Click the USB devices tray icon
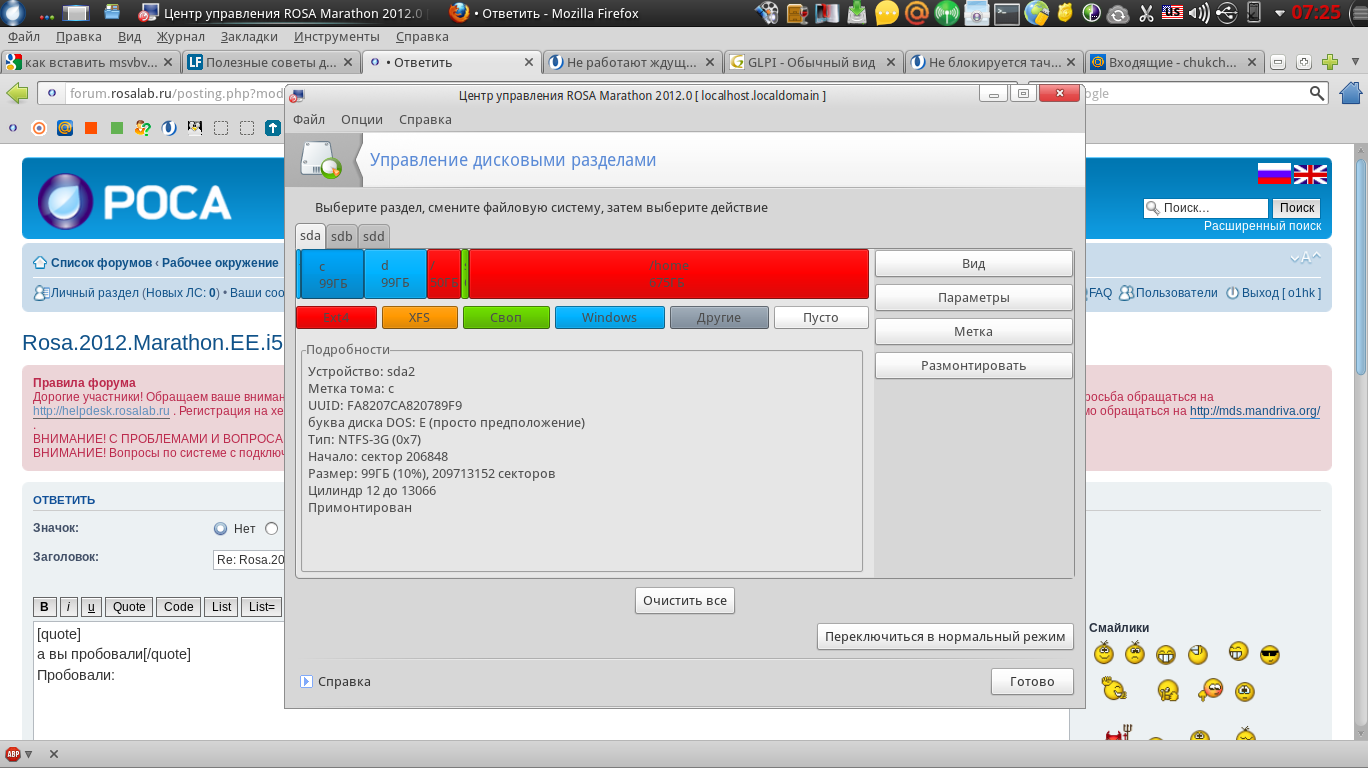Screen dimensions: 1368x768 click(x=1227, y=13)
